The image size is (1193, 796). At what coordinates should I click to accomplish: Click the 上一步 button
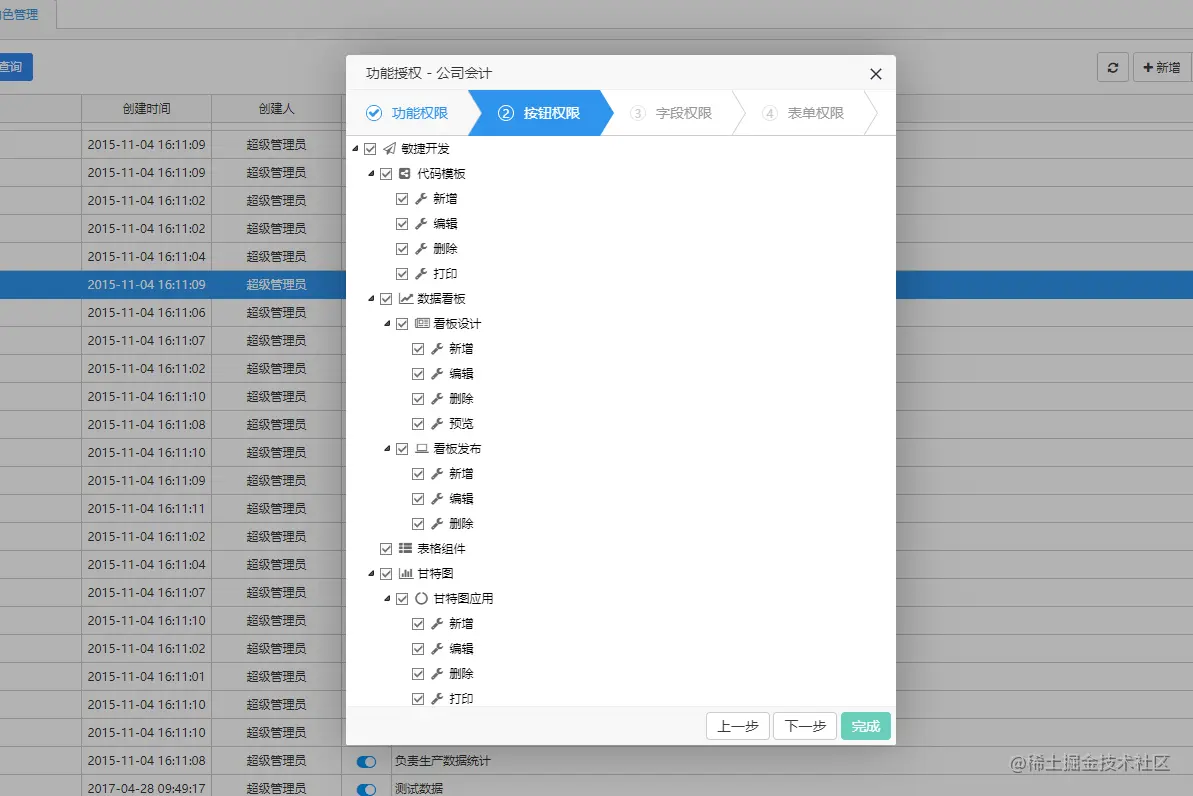pyautogui.click(x=738, y=726)
